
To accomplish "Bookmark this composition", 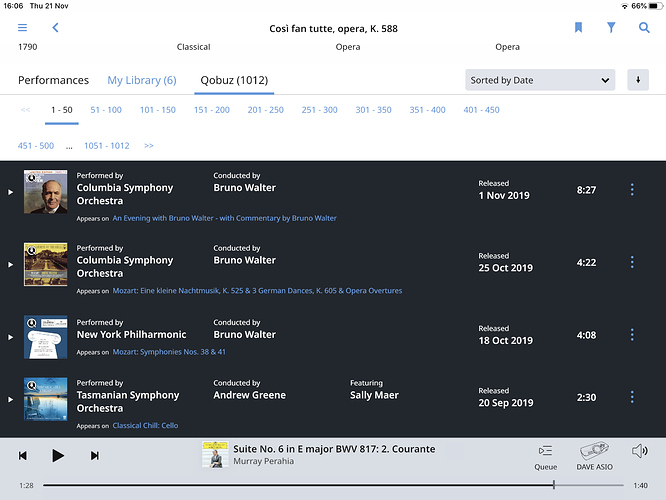I will (578, 28).
